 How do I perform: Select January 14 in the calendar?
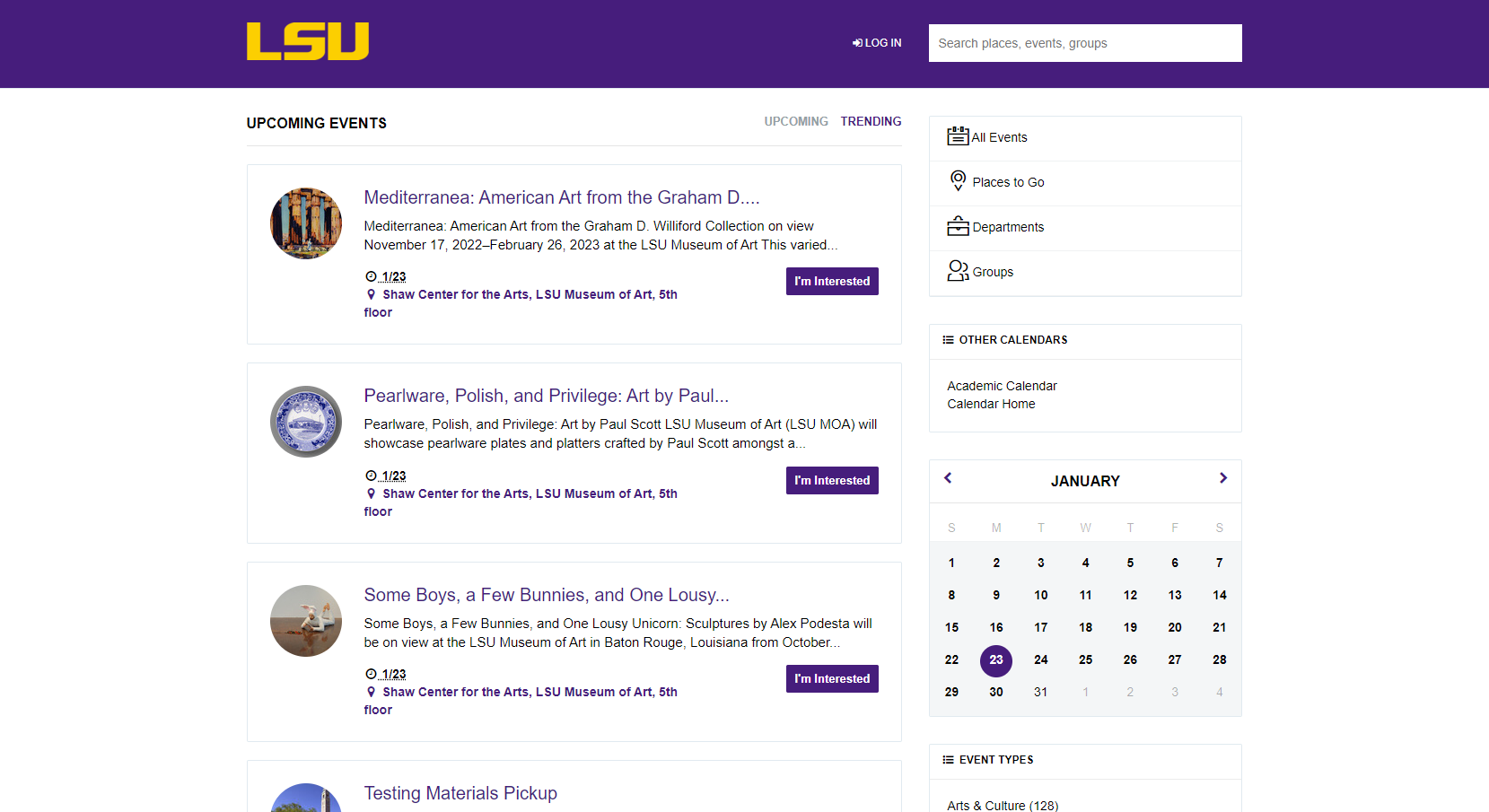point(1219,595)
